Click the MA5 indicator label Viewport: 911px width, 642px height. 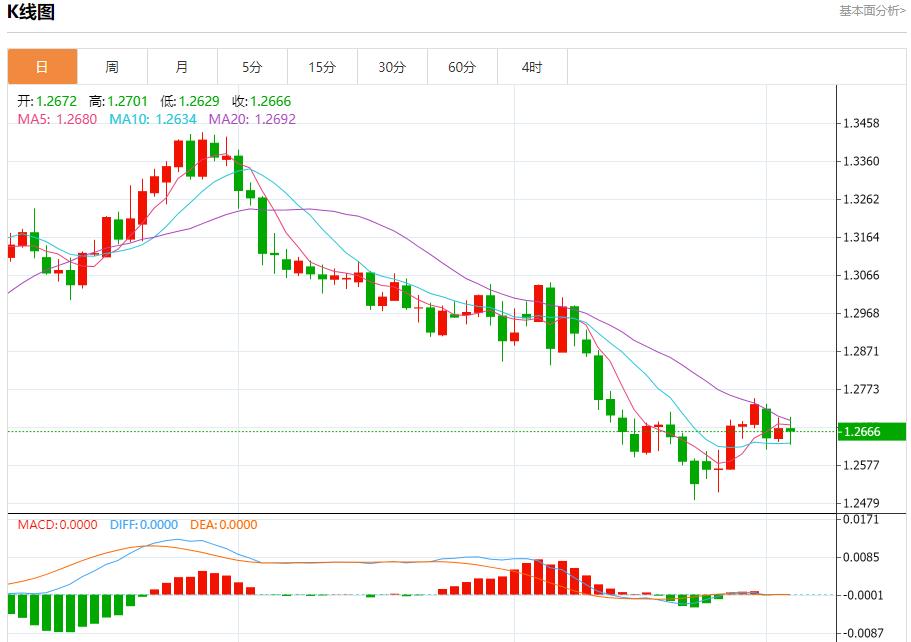point(57,119)
